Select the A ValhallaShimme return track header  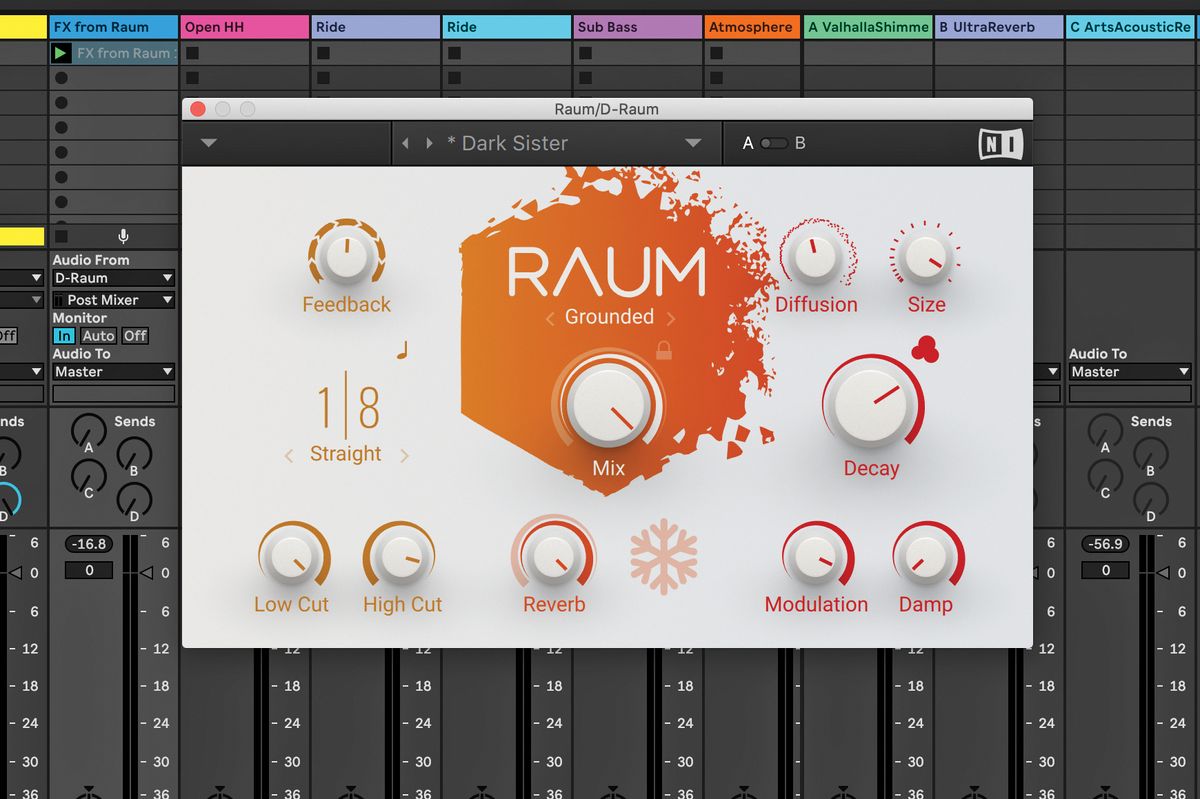click(x=865, y=26)
